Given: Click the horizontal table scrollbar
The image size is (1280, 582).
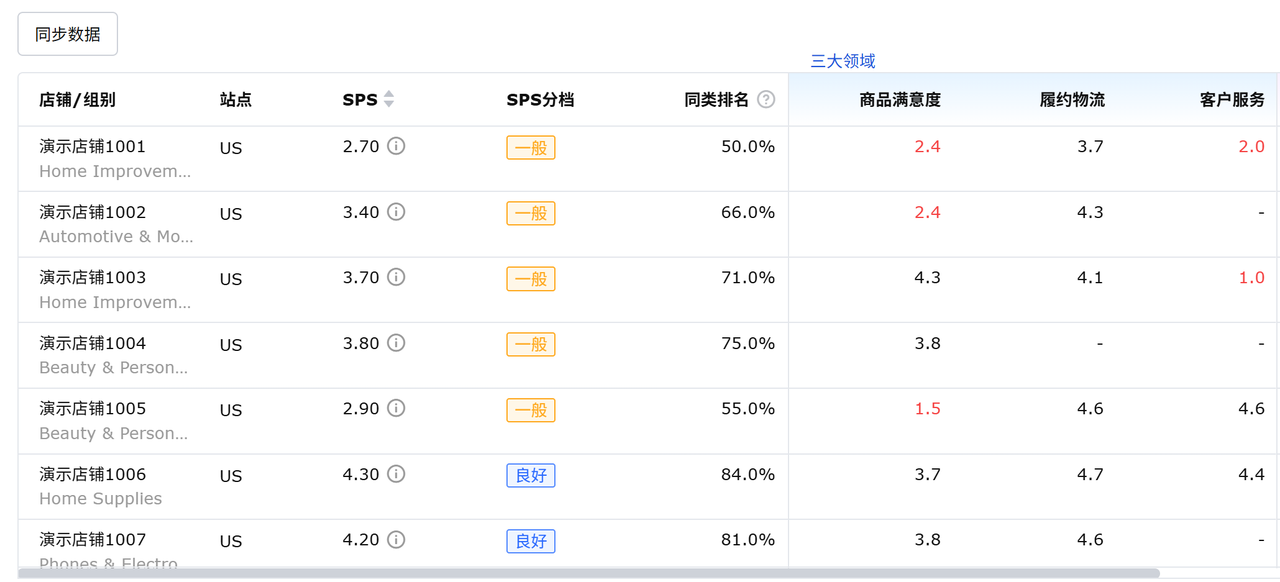Looking at the screenshot, I should coord(589,574).
